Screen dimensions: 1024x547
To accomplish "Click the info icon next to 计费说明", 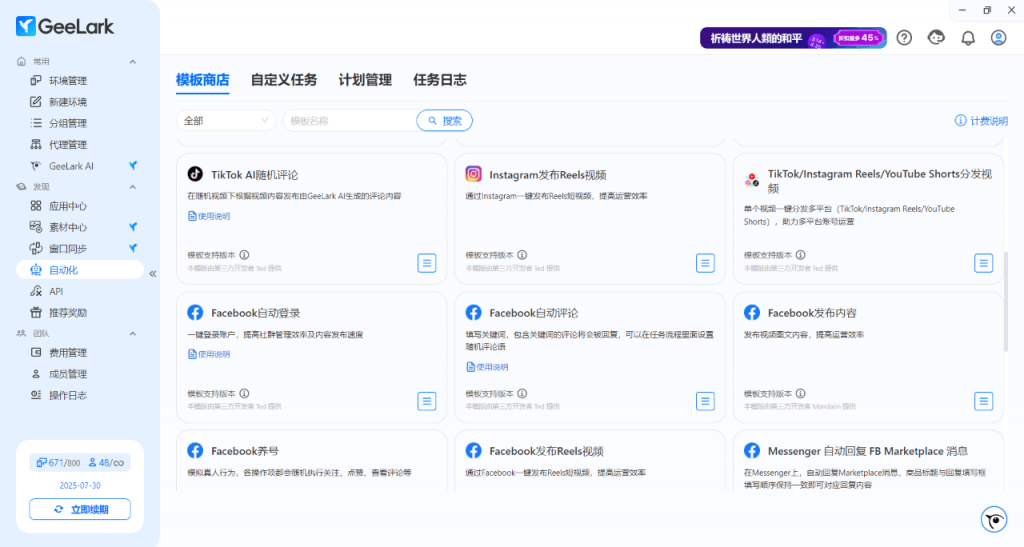I will pos(960,121).
